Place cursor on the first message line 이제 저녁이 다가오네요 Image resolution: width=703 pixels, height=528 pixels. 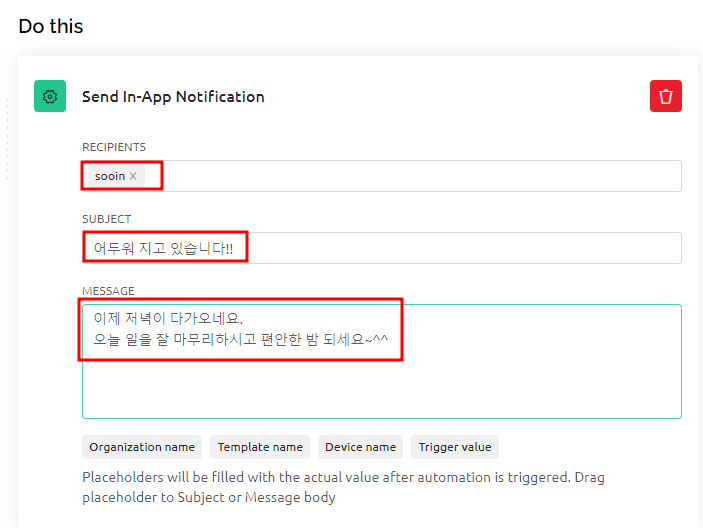point(168,318)
